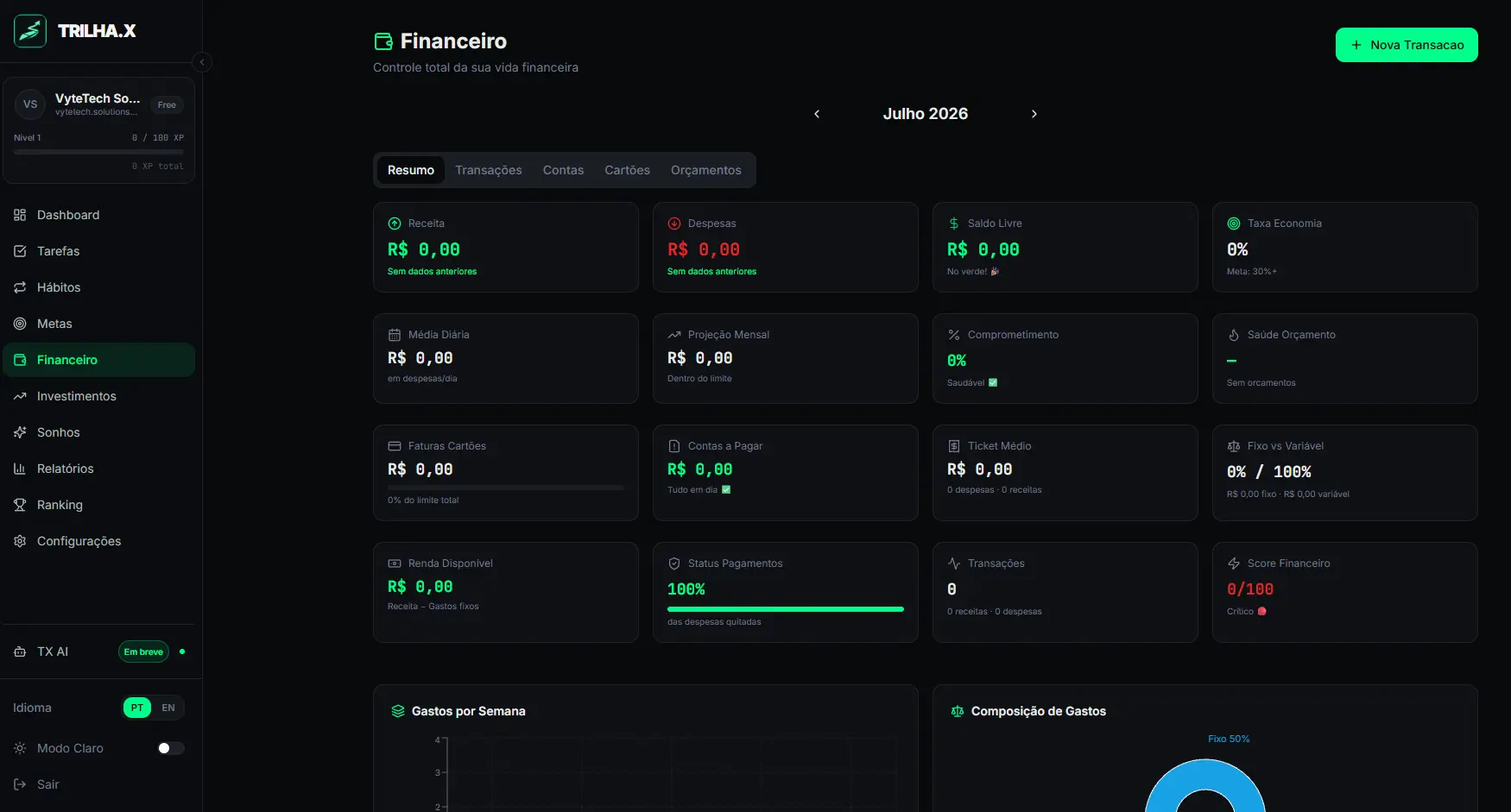Select the Resumo tab
This screenshot has height=812, width=1511.
click(x=411, y=170)
